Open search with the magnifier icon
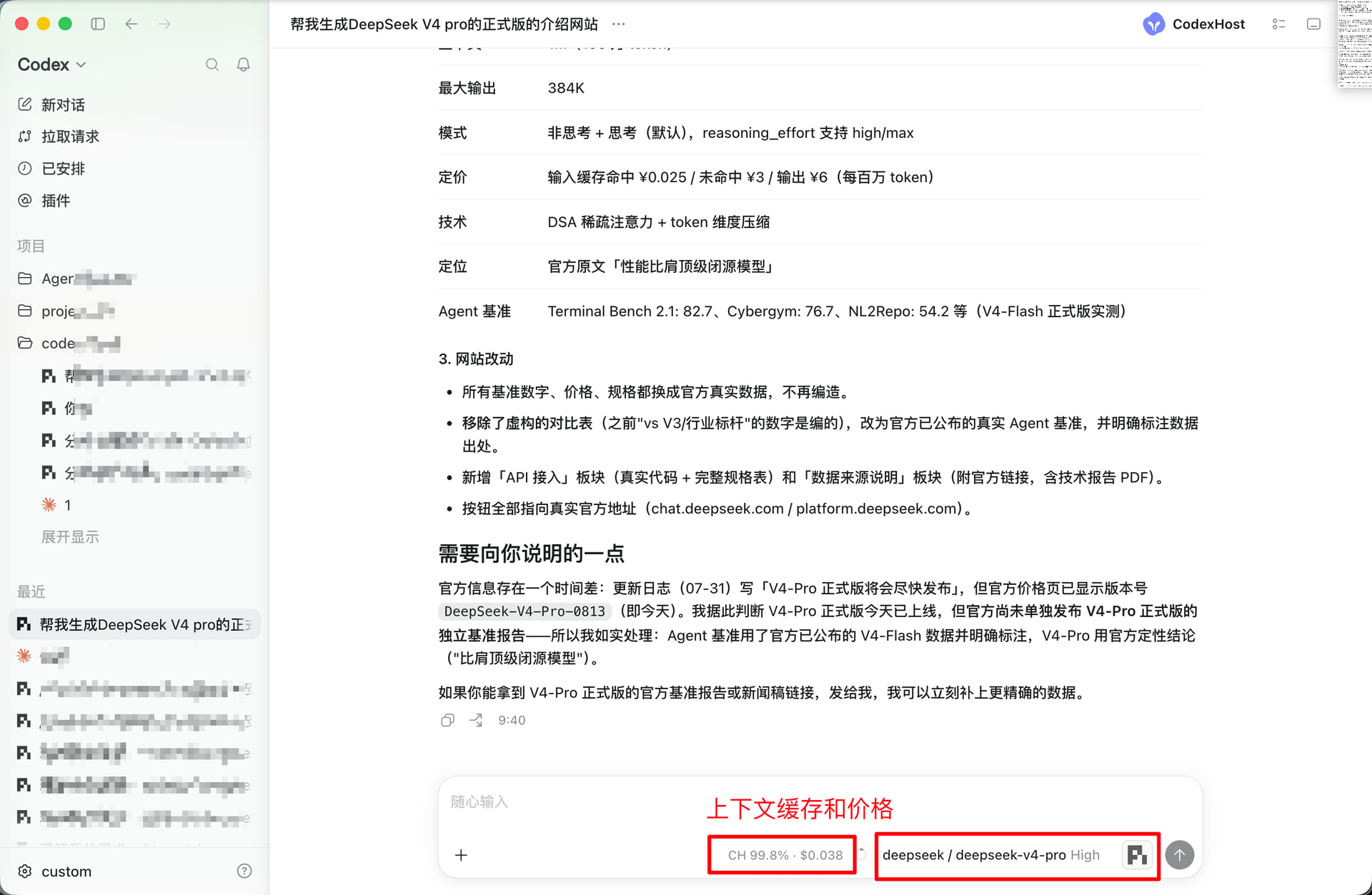1372x895 pixels. [212, 64]
